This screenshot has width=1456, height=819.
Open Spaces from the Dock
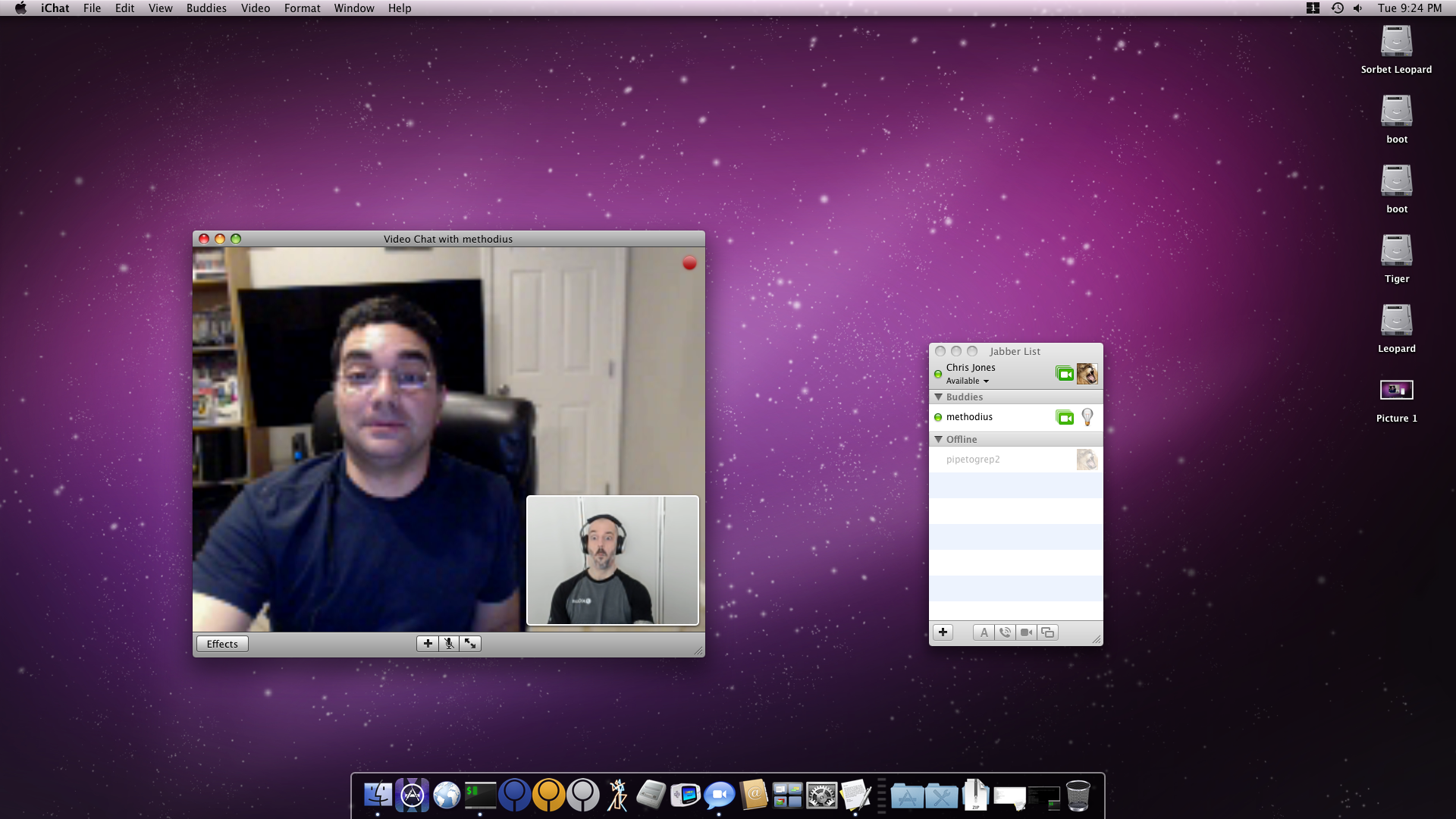tap(788, 795)
